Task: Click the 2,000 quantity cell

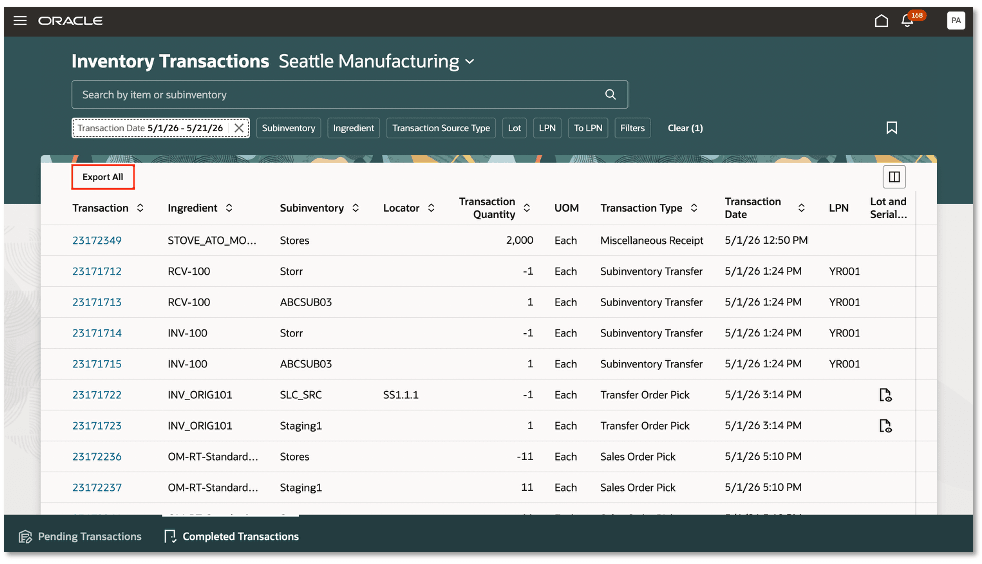Action: pyautogui.click(x=520, y=240)
